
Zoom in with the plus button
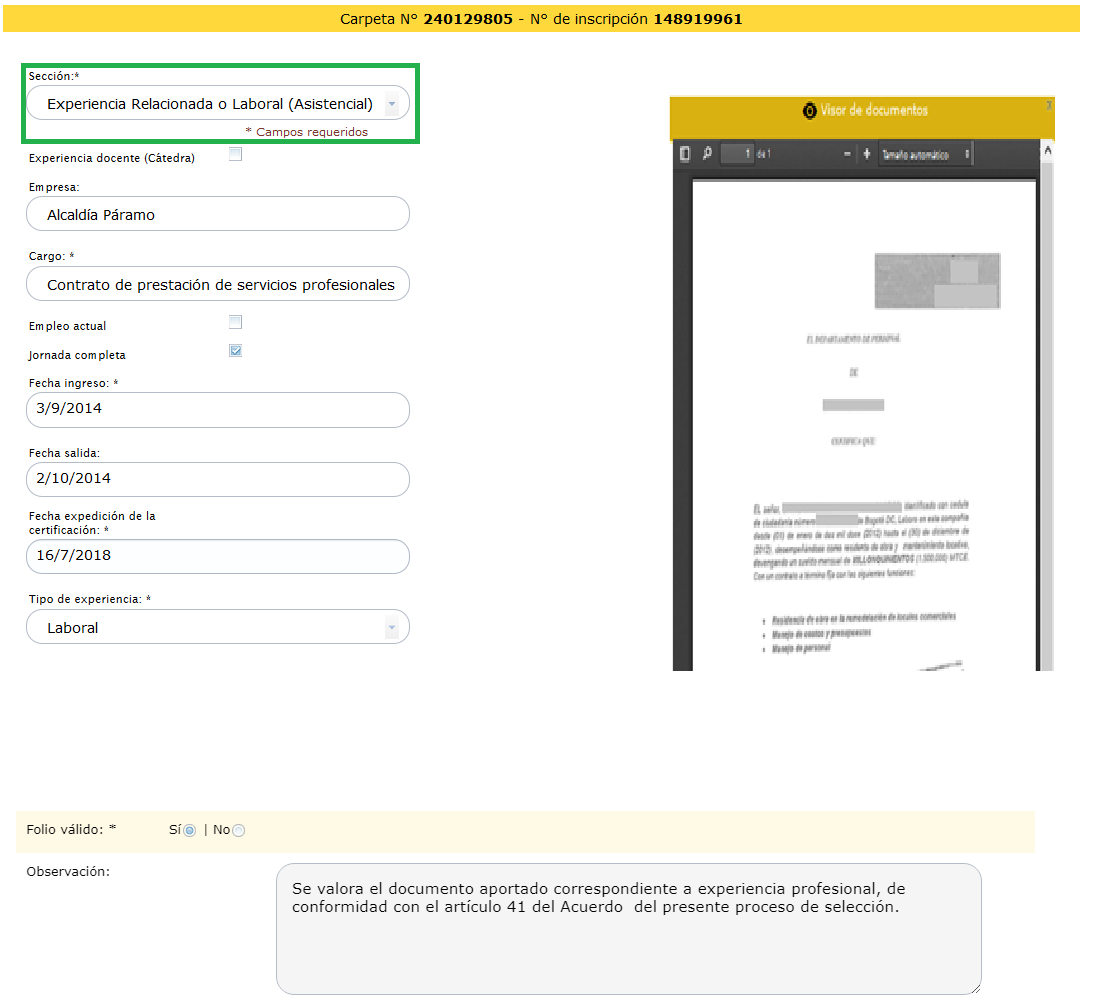pos(867,154)
